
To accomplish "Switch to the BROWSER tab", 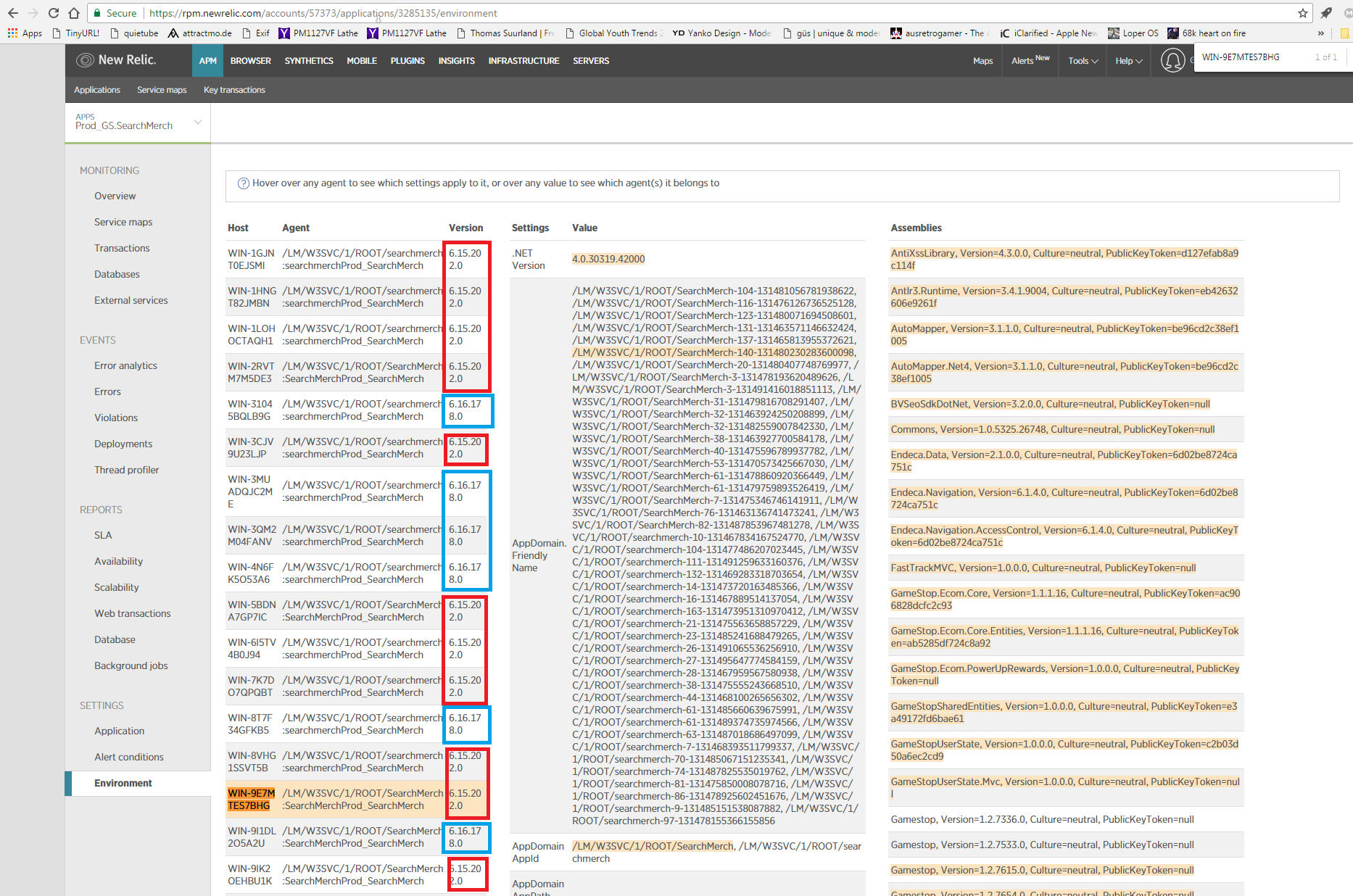I will coord(251,61).
